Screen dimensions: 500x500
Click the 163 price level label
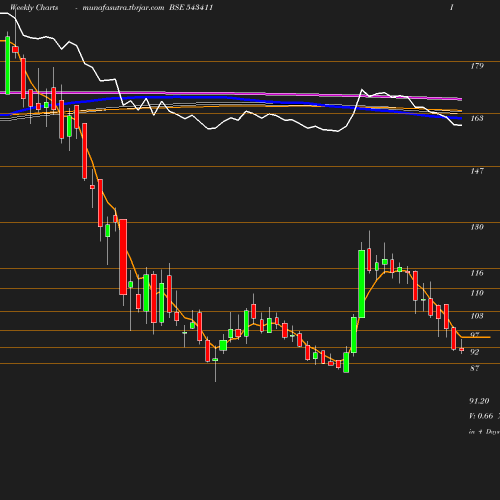tap(477, 118)
